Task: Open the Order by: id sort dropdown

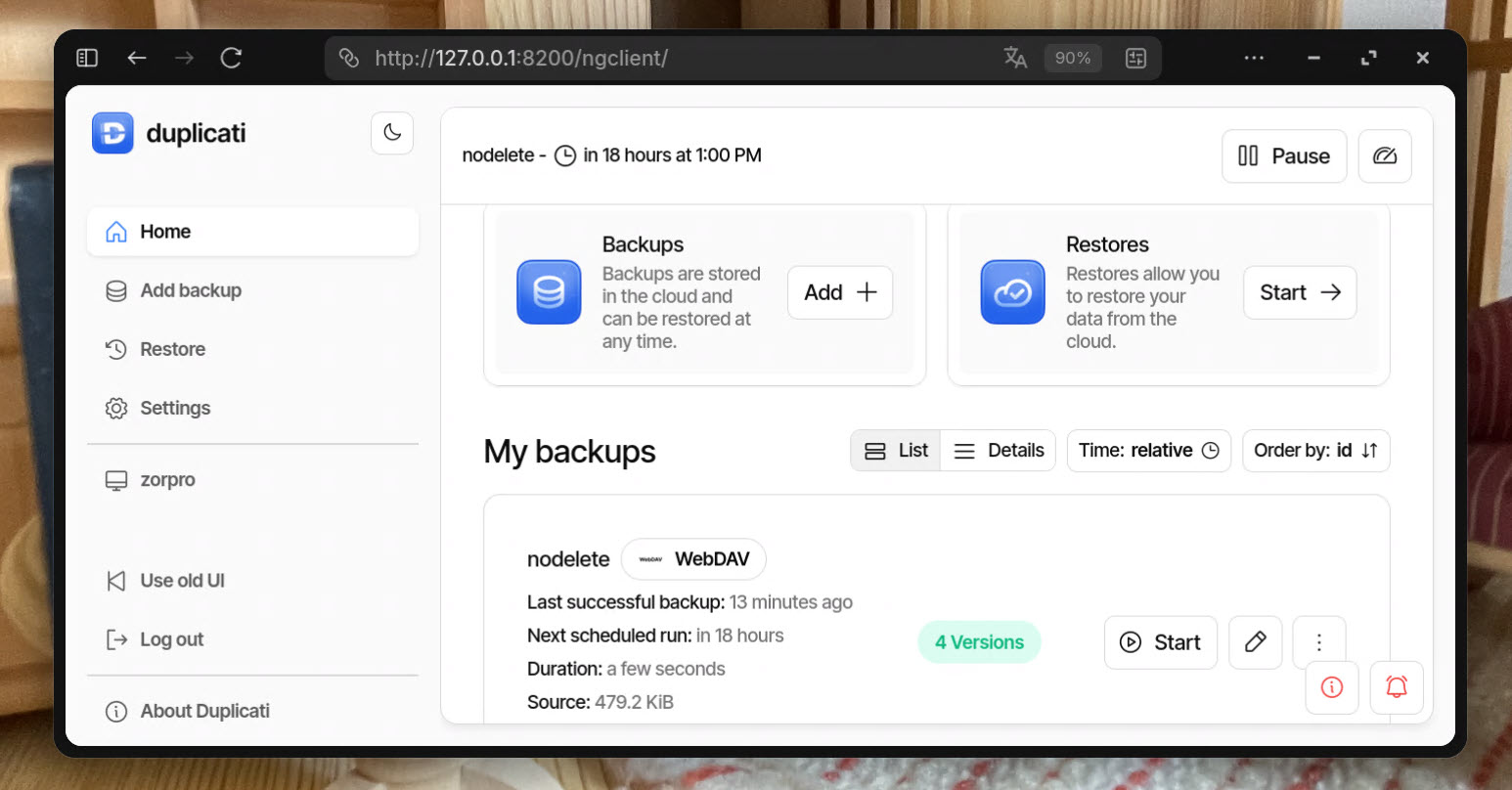Action: tap(1315, 451)
